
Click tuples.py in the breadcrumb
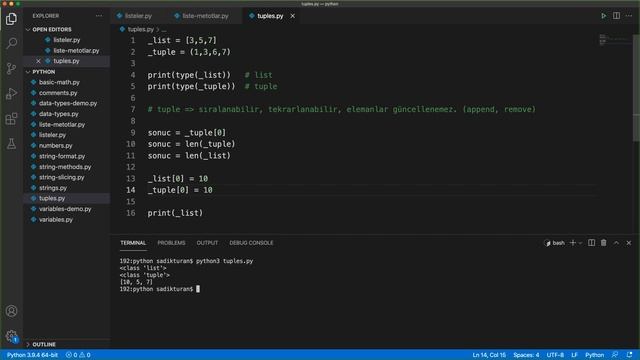tap(140, 29)
